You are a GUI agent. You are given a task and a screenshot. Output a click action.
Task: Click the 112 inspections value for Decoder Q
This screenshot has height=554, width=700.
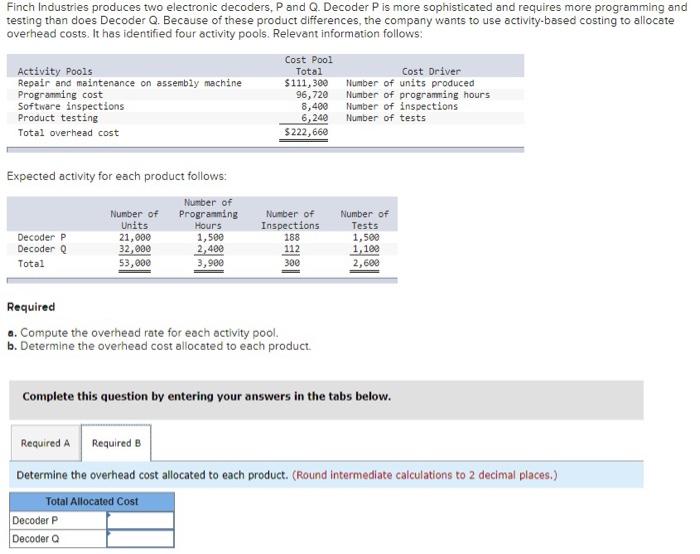pos(292,249)
